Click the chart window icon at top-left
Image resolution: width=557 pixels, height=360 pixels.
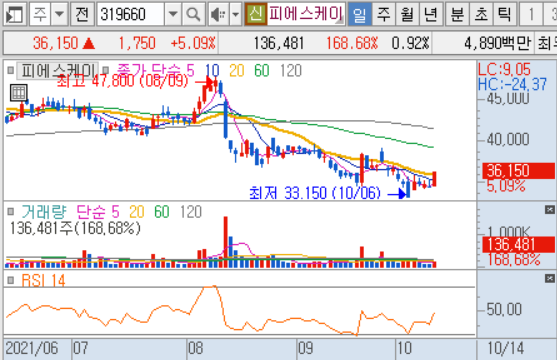pyautogui.click(x=14, y=15)
